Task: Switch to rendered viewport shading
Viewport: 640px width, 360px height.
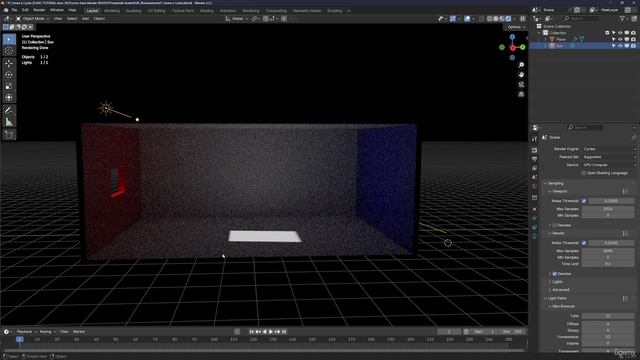Action: click(509, 19)
